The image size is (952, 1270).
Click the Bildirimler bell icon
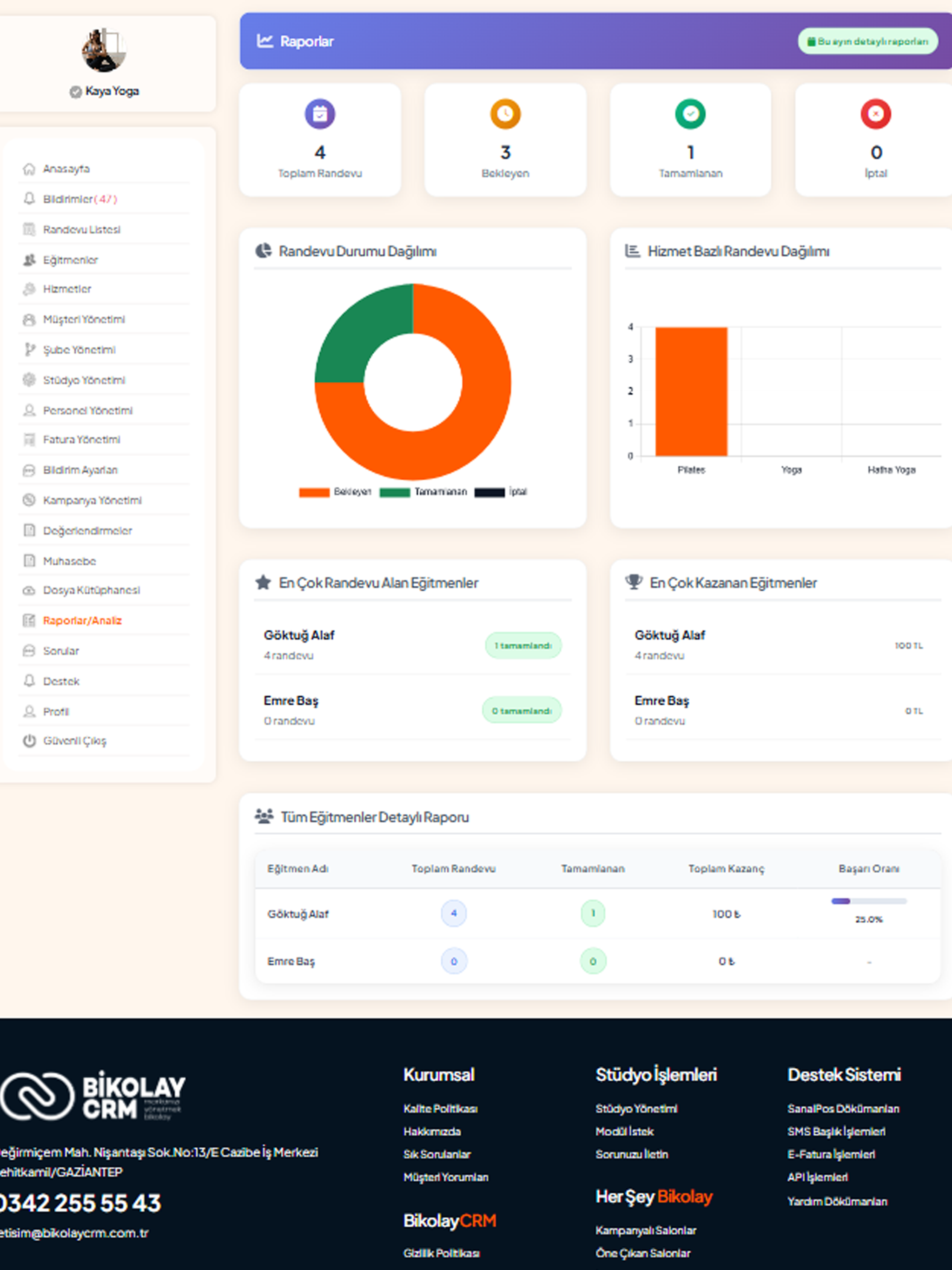[x=29, y=198]
